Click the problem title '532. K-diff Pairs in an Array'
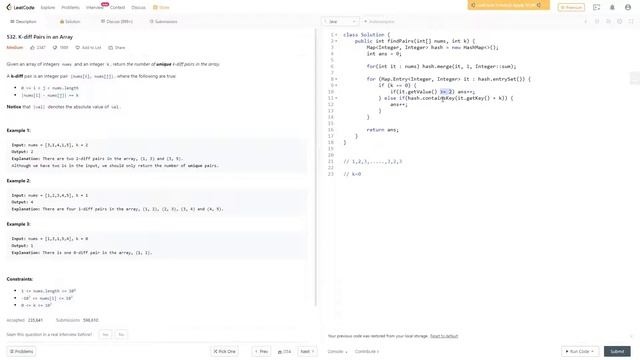 click(40, 37)
